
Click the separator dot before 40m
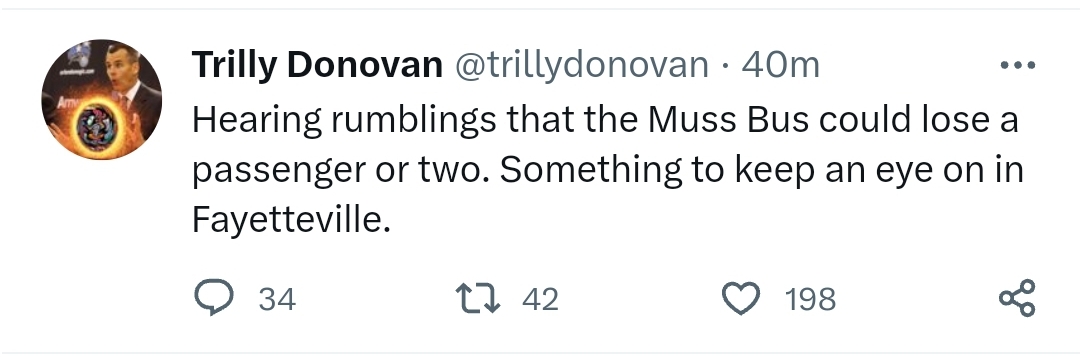click(725, 66)
